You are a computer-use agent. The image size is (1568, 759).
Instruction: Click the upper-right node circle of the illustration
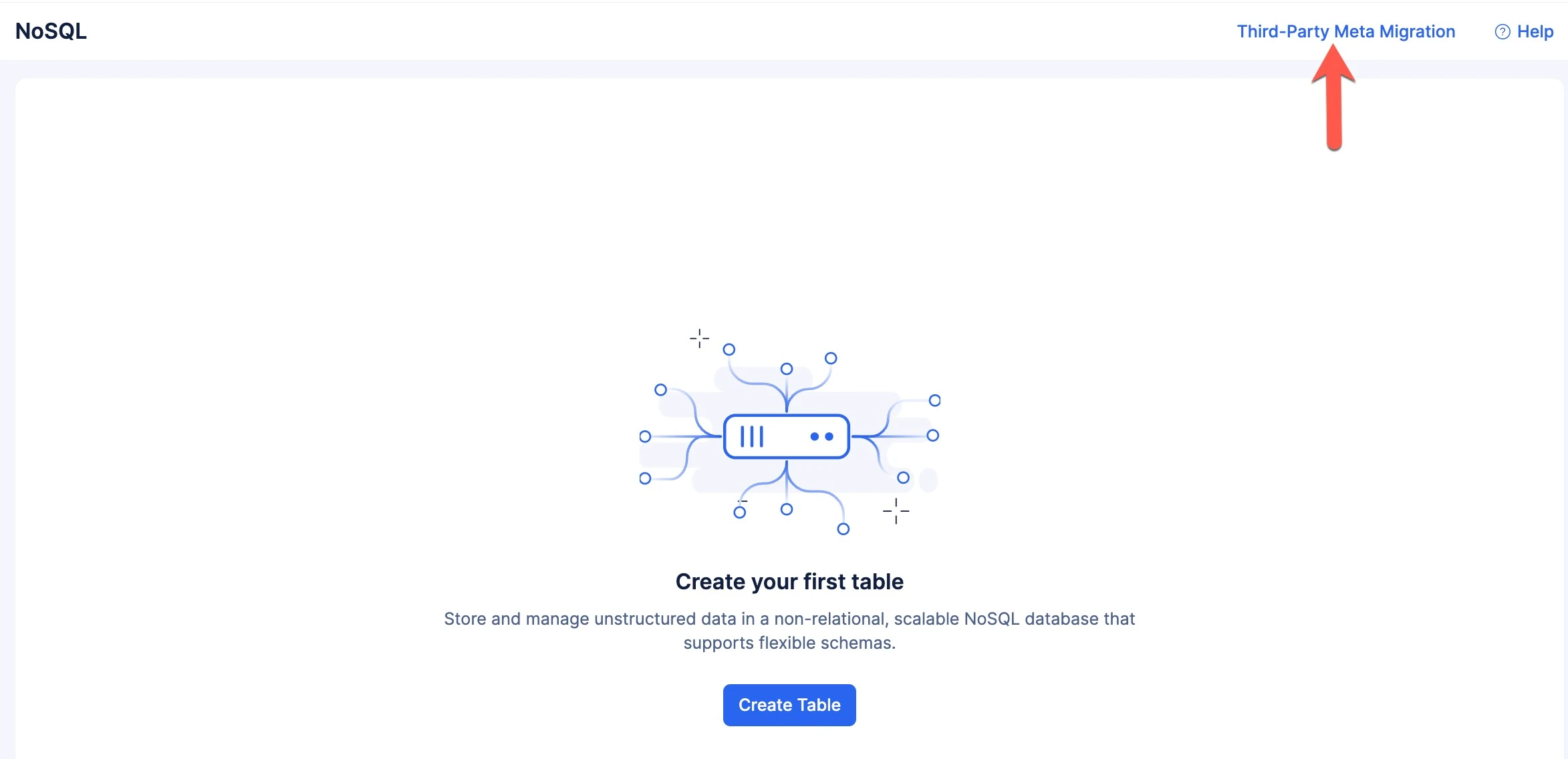(935, 400)
